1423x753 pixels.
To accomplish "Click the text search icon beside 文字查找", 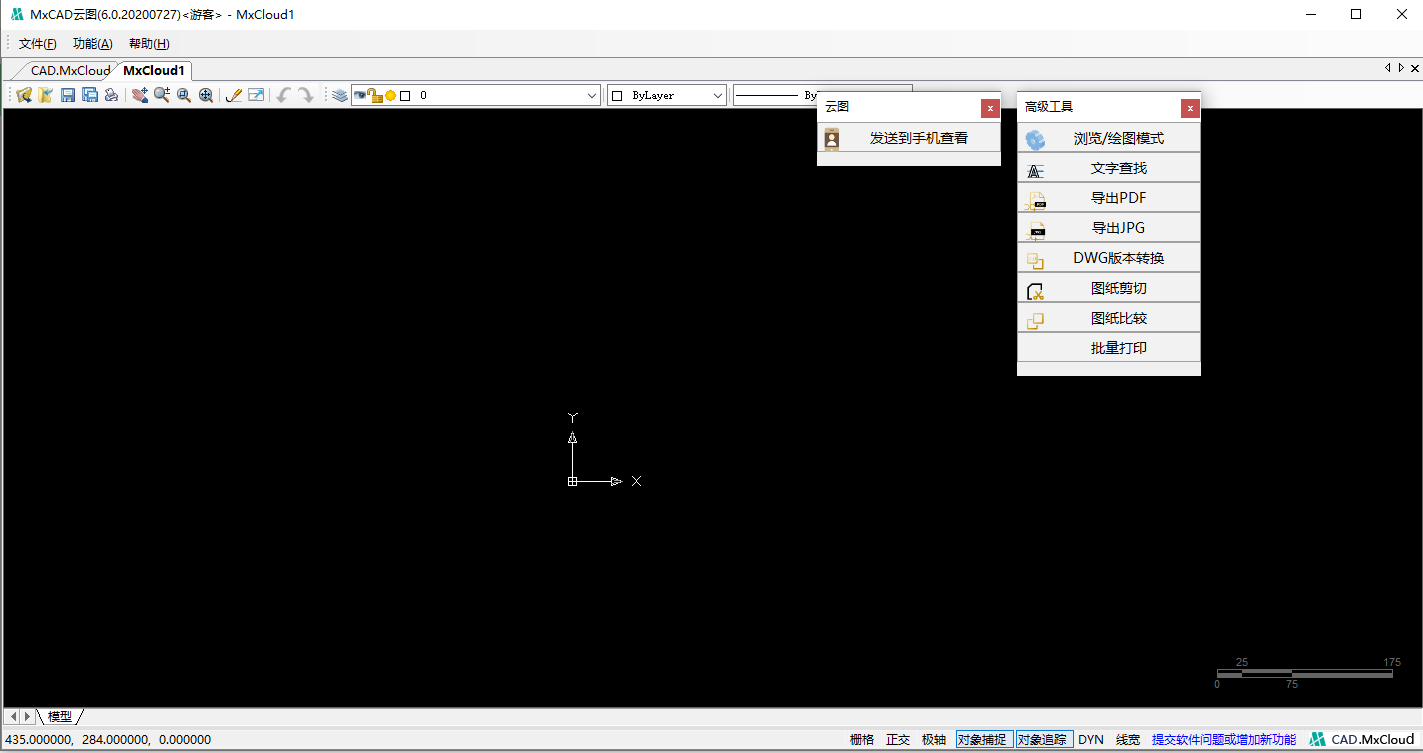I will [x=1035, y=171].
